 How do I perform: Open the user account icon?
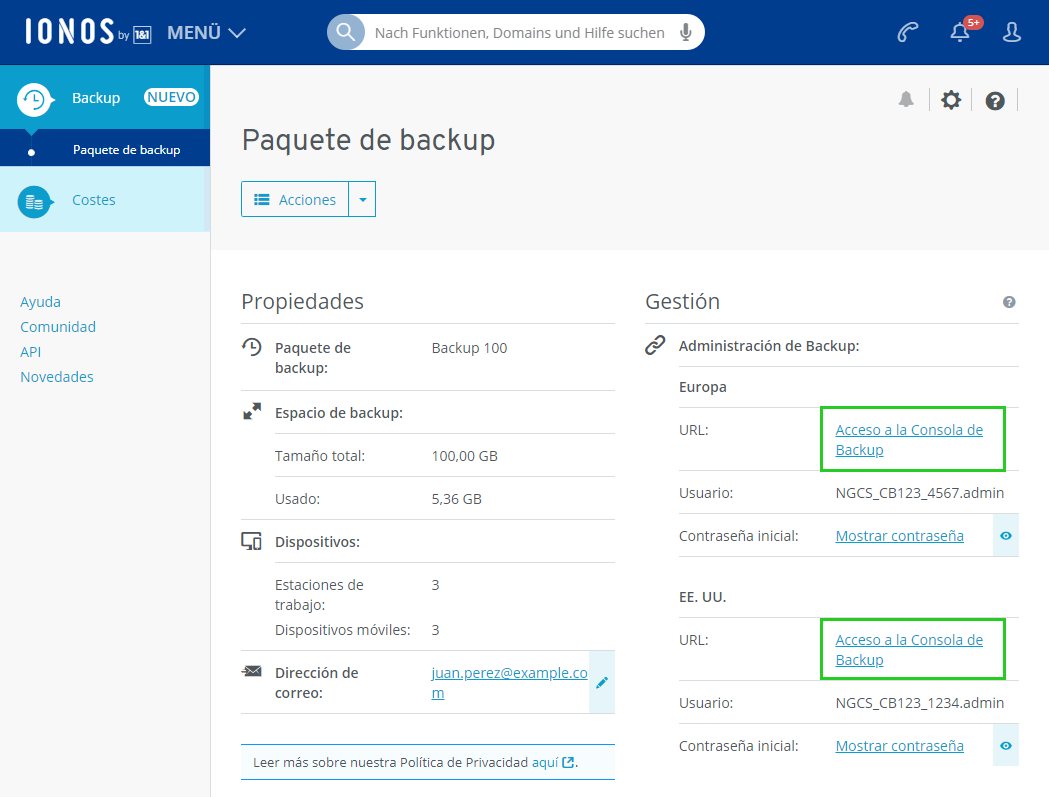pos(1012,32)
